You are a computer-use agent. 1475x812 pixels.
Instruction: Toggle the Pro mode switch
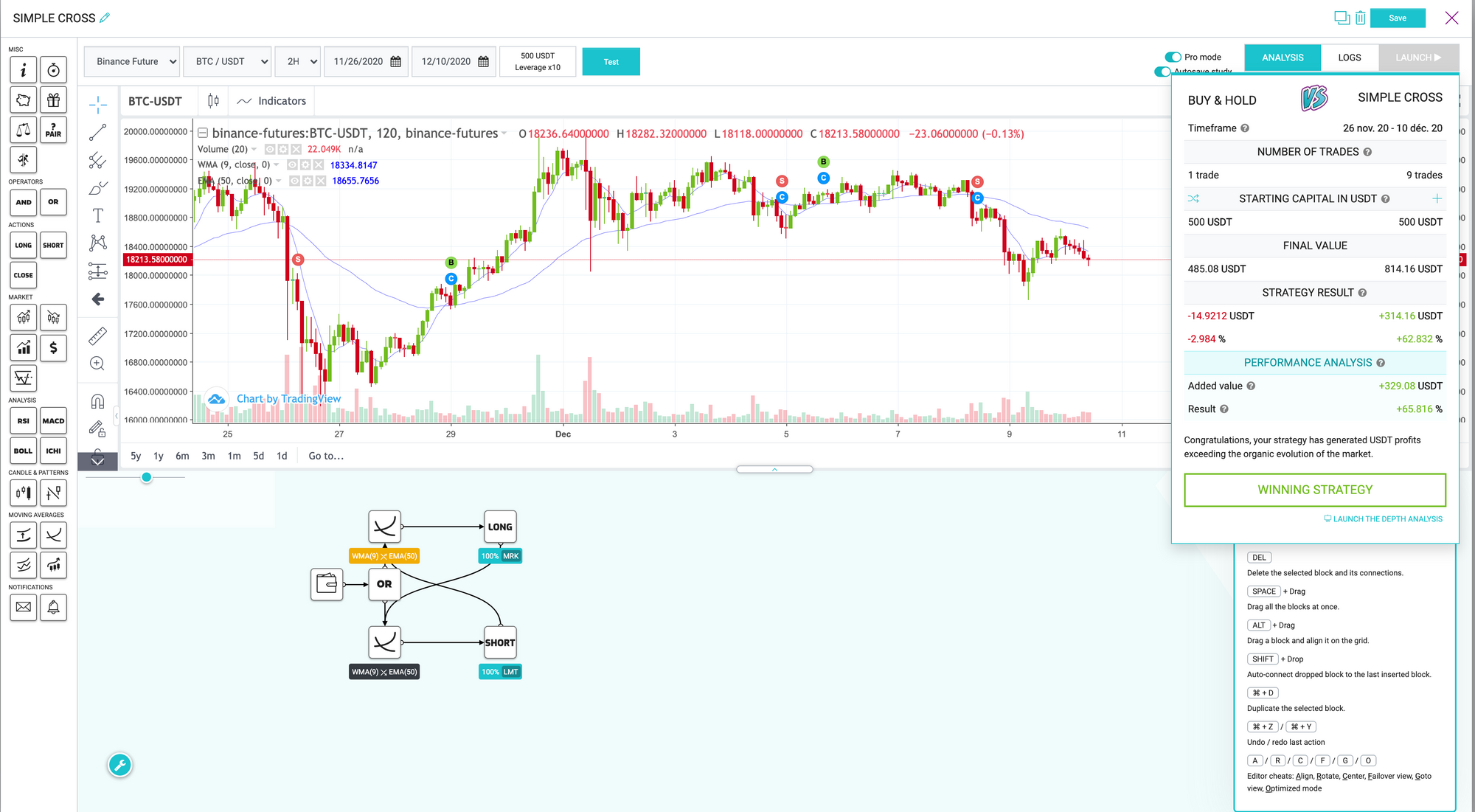(x=1173, y=57)
